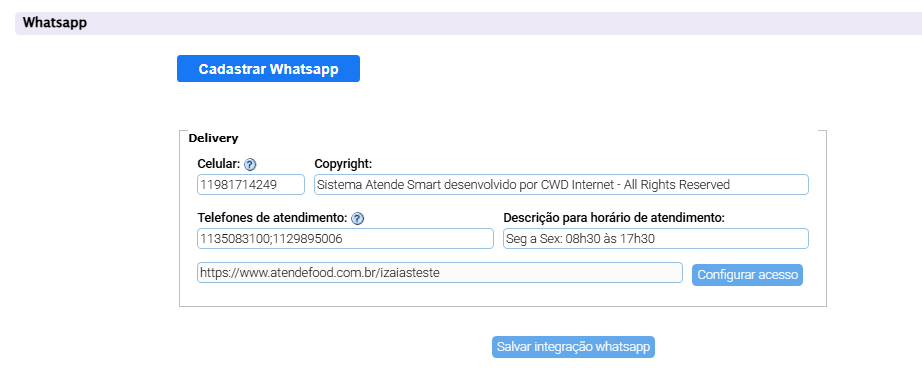Open help icon next to Celular
The image size is (922, 368).
tap(250, 164)
